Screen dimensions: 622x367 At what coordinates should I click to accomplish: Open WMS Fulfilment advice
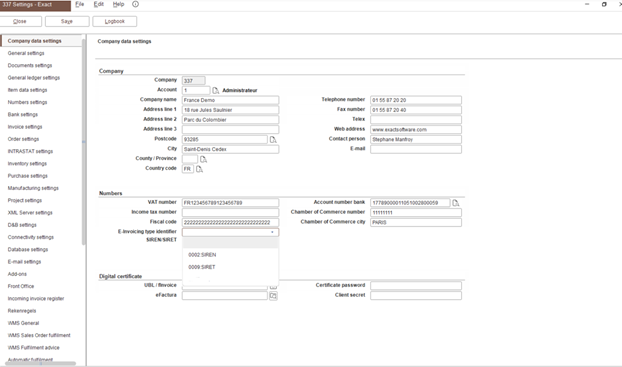click(34, 348)
